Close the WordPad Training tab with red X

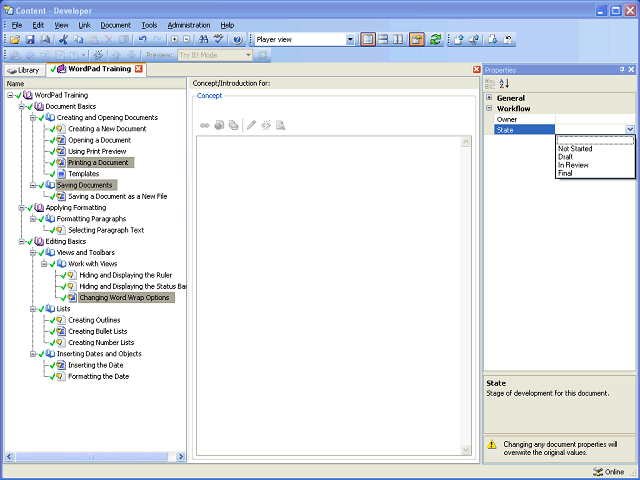click(138, 69)
